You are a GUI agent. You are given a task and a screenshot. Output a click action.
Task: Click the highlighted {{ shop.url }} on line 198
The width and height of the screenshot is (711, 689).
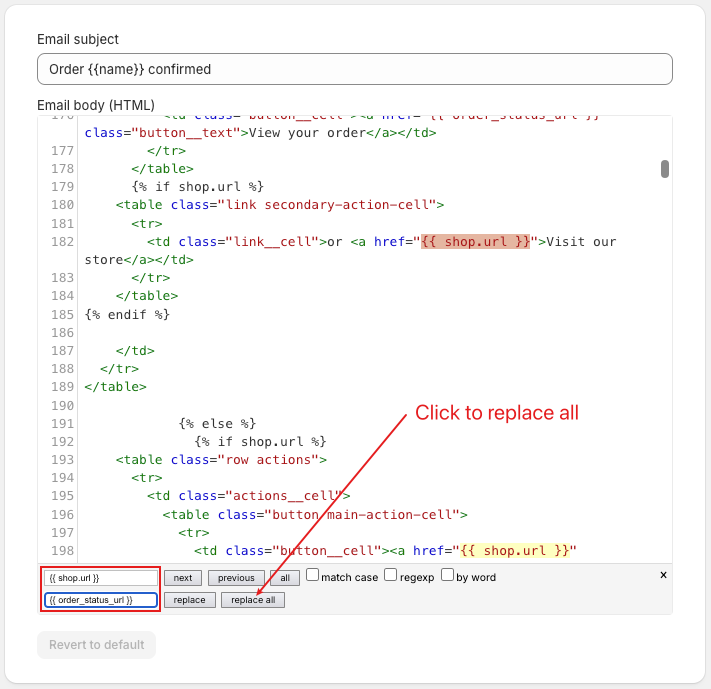(x=514, y=551)
